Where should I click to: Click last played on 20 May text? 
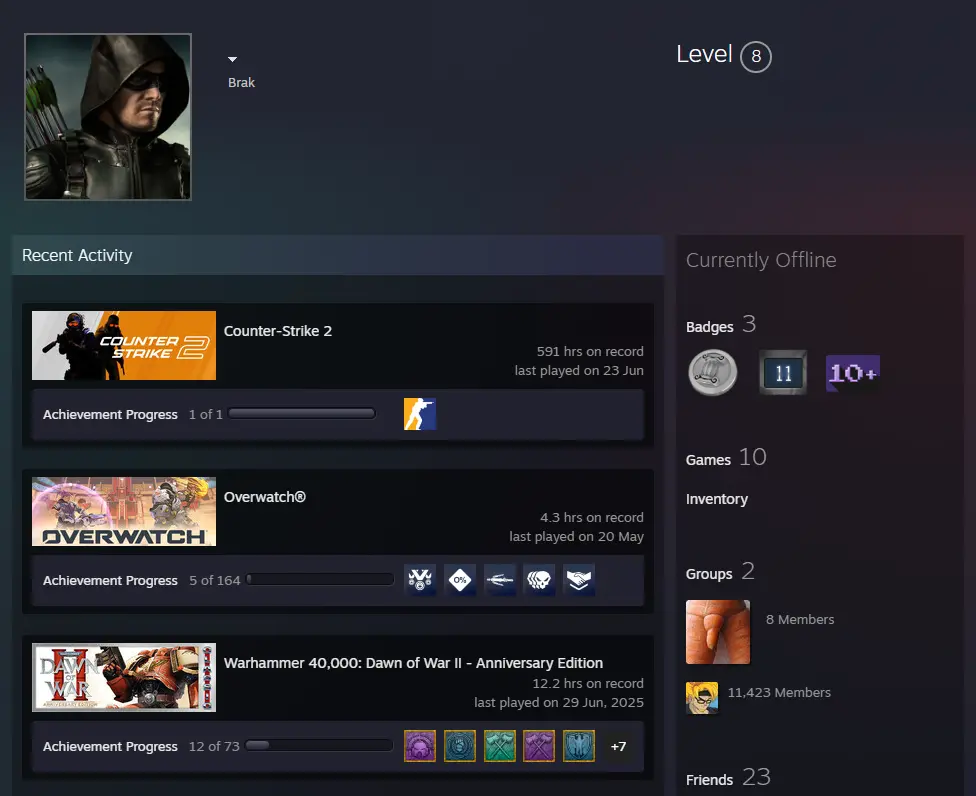(576, 536)
